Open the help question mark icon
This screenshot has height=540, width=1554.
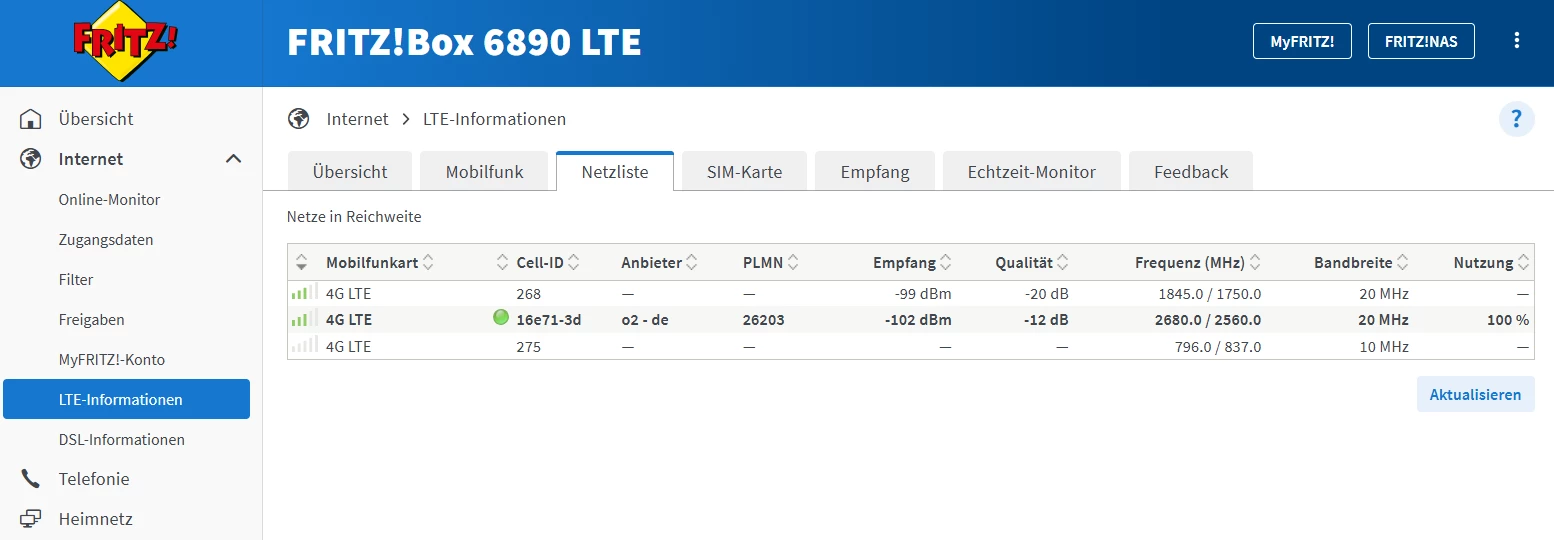click(x=1516, y=119)
